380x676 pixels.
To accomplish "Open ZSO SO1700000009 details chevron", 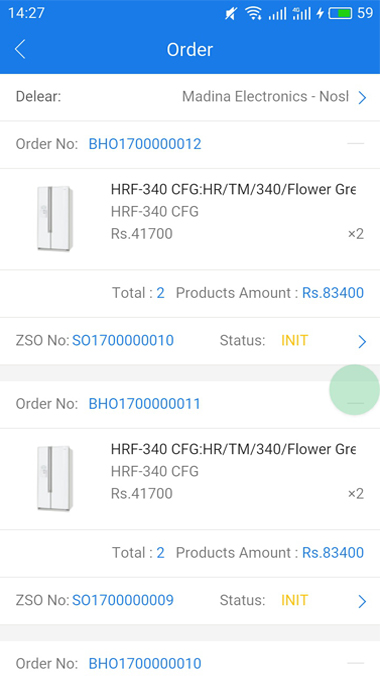I will [362, 601].
